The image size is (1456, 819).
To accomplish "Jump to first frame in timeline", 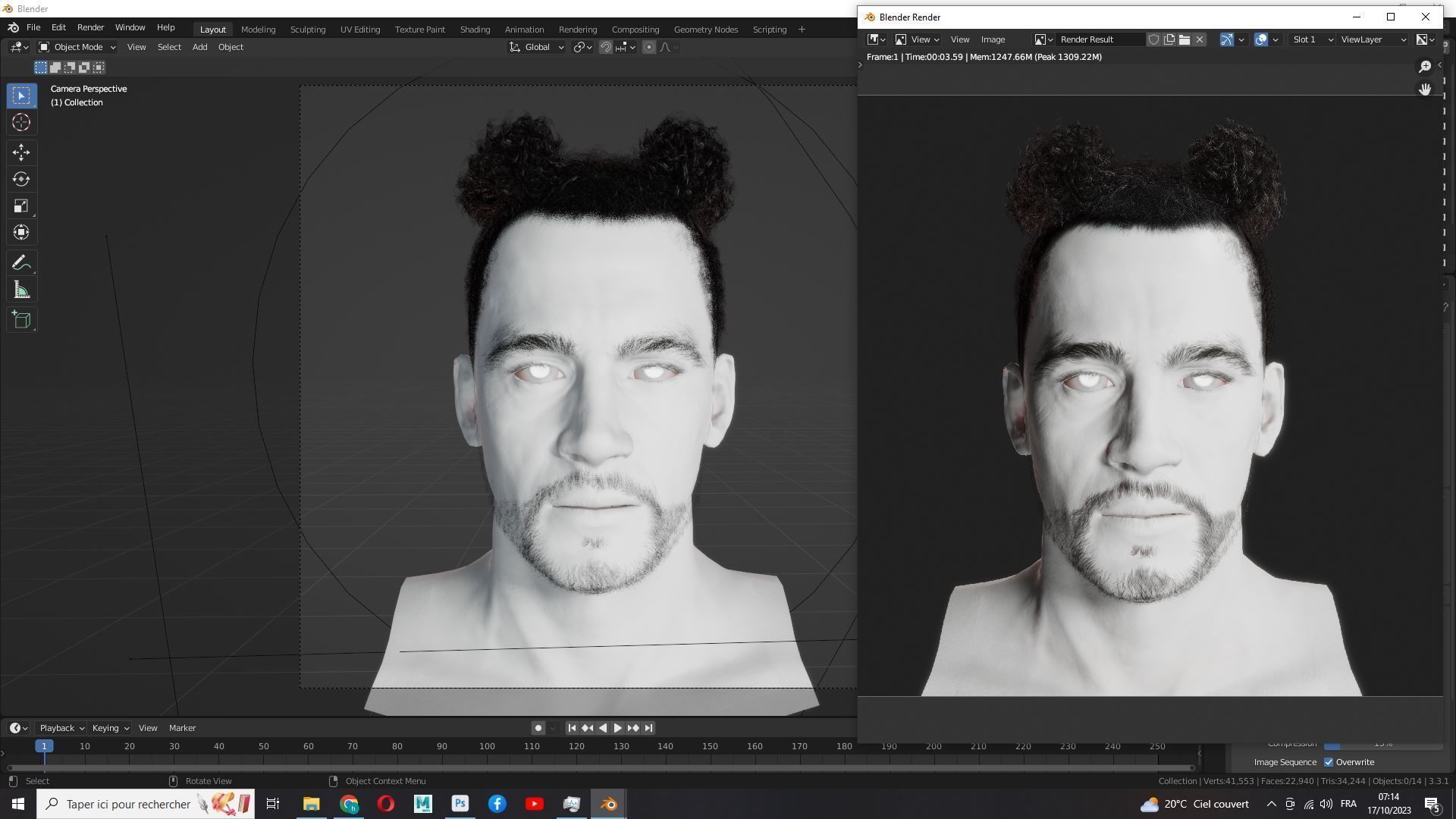I will pyautogui.click(x=572, y=728).
